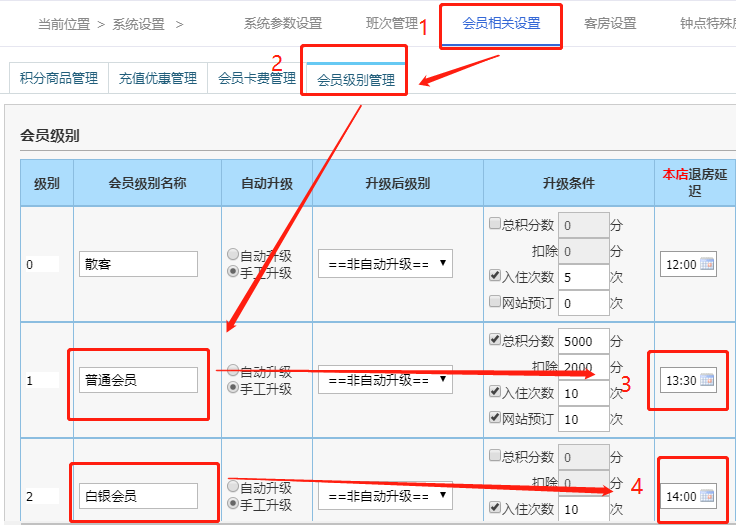
Task: Select 手工升级 radio in 白银会员 row
Action: (233, 503)
